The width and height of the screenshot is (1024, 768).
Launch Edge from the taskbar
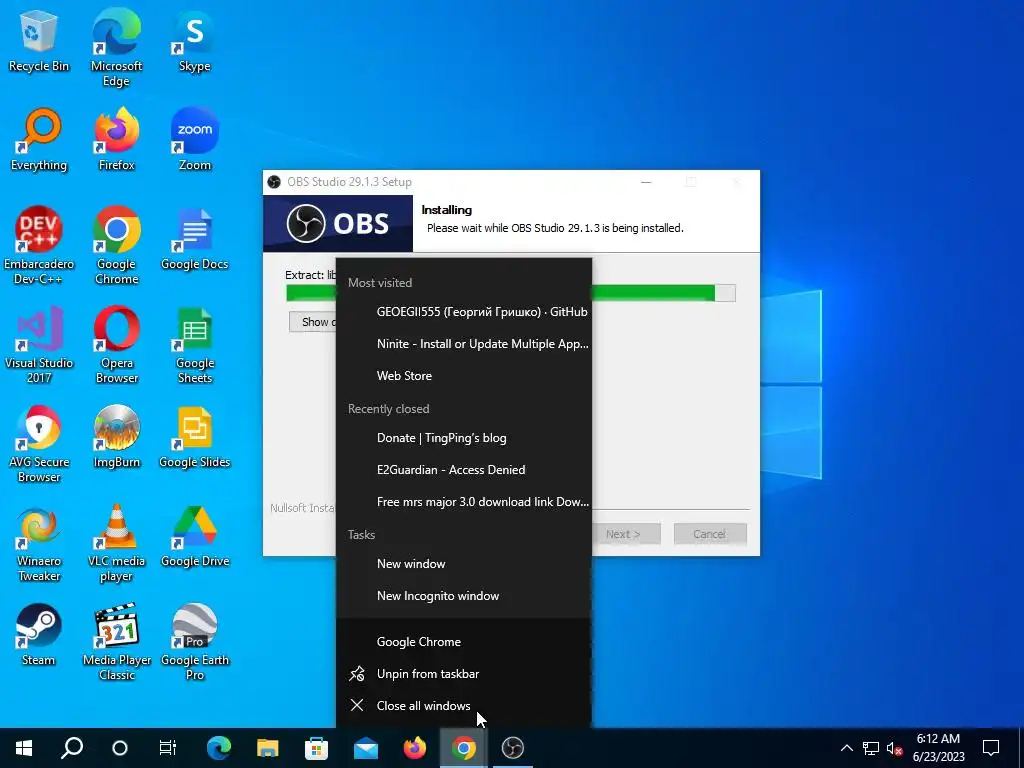tap(219, 748)
